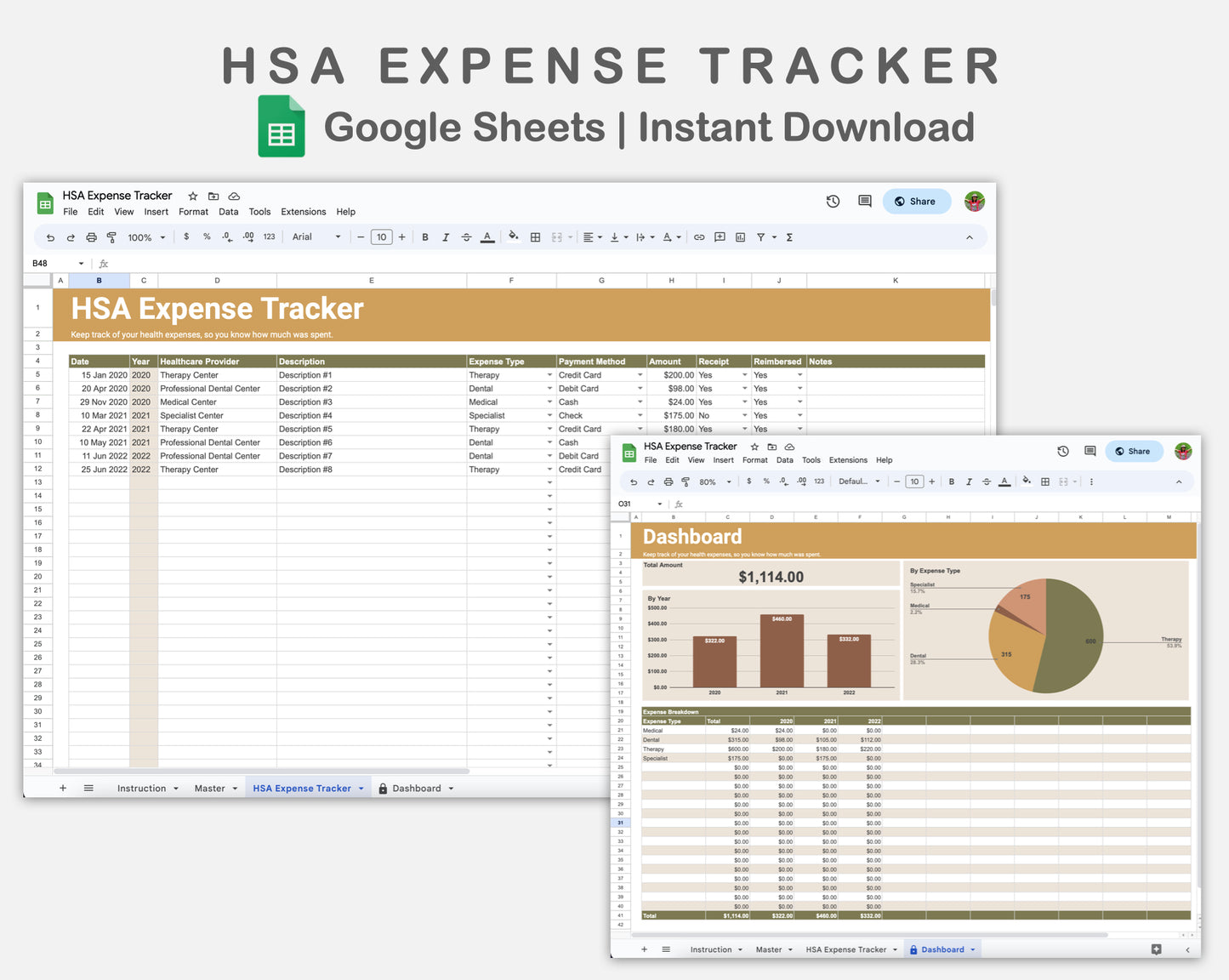Viewport: 1229px width, 980px height.
Task: Open the HSA Expense Tracker sheet tab menu
Action: coord(361,788)
